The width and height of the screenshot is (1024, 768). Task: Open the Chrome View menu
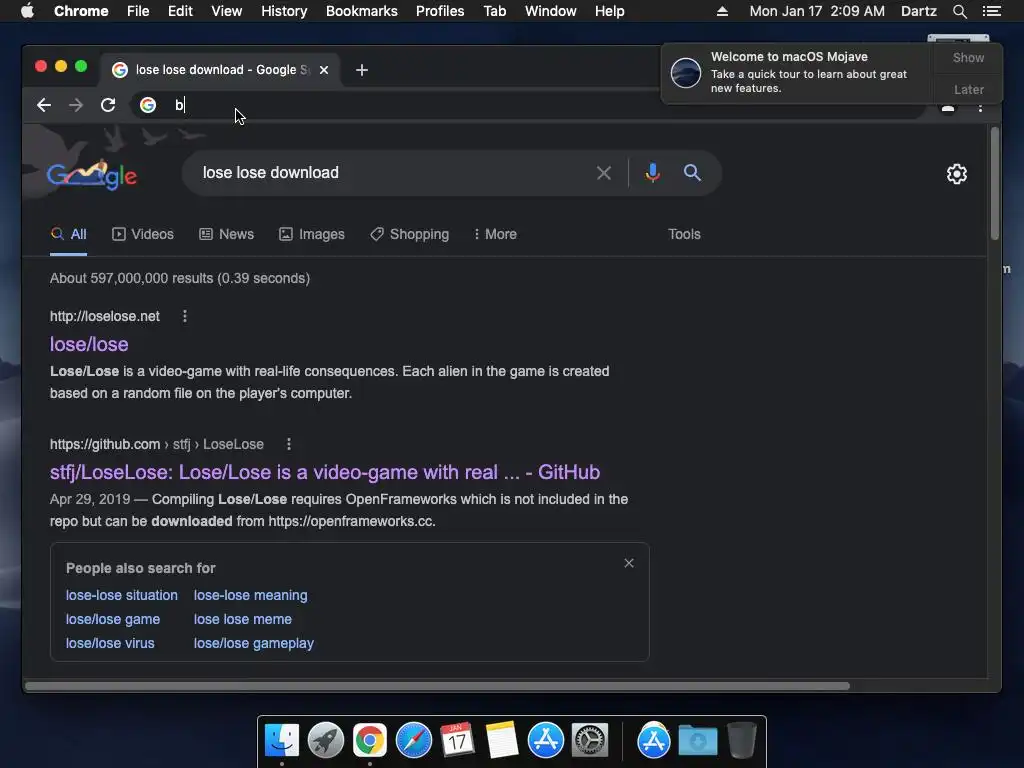click(x=227, y=11)
